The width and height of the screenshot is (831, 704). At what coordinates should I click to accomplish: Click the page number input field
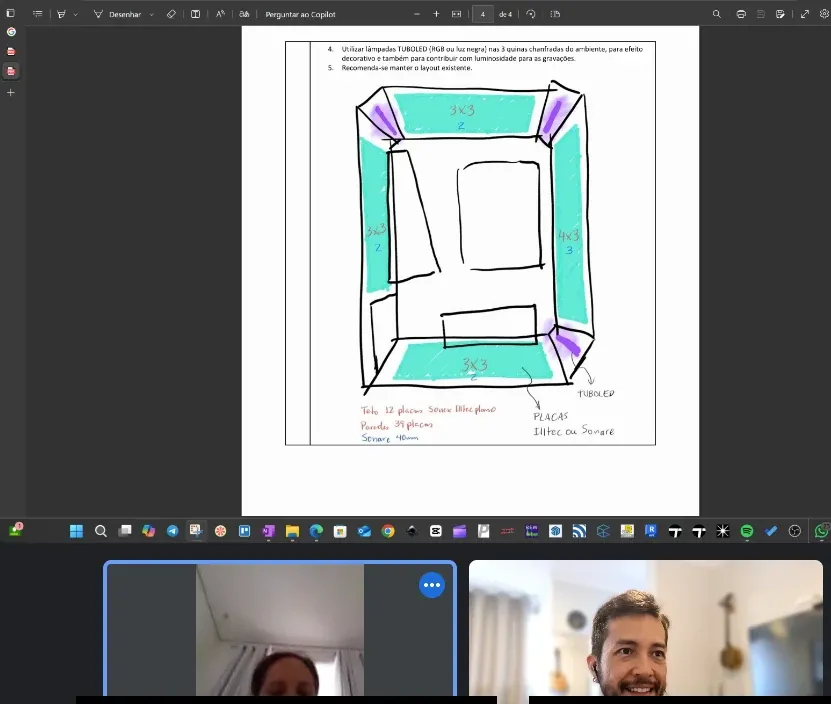(x=483, y=14)
